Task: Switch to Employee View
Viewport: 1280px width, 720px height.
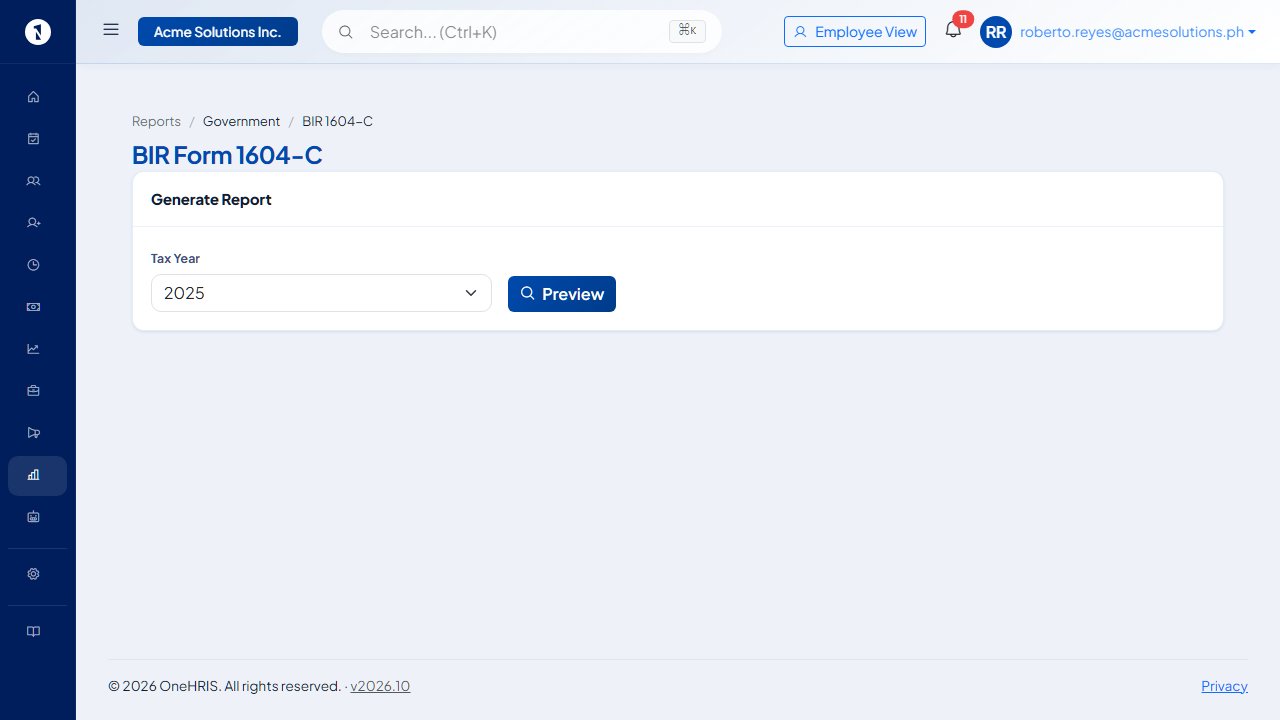Action: click(x=855, y=32)
